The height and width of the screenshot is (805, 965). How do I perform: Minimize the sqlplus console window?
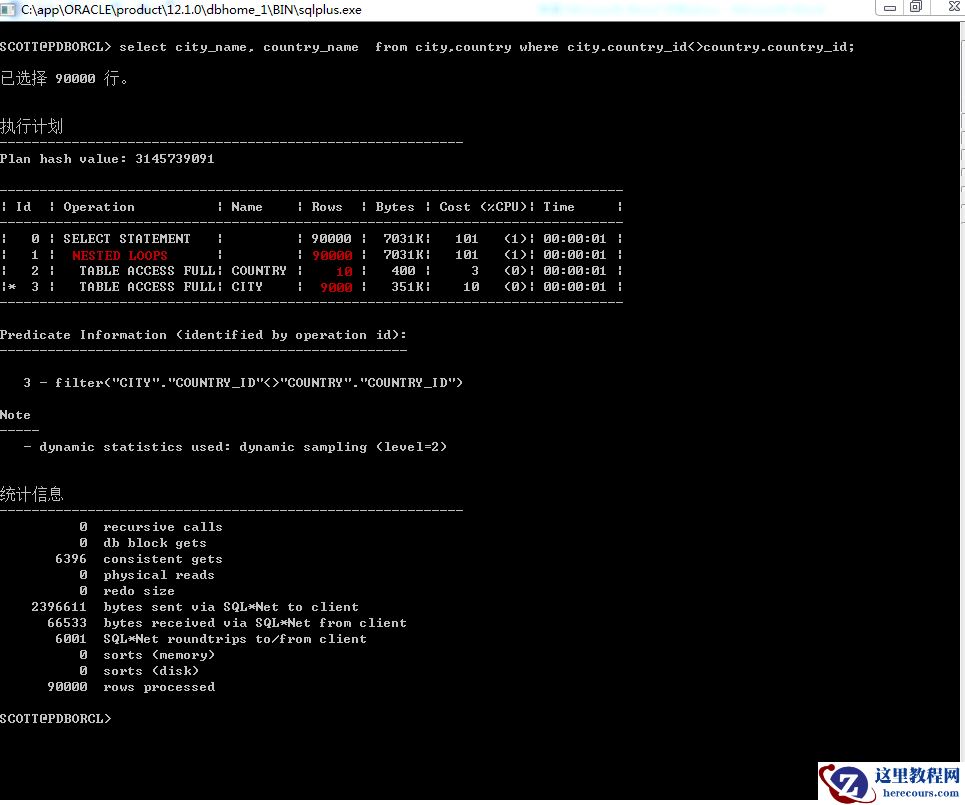889,8
